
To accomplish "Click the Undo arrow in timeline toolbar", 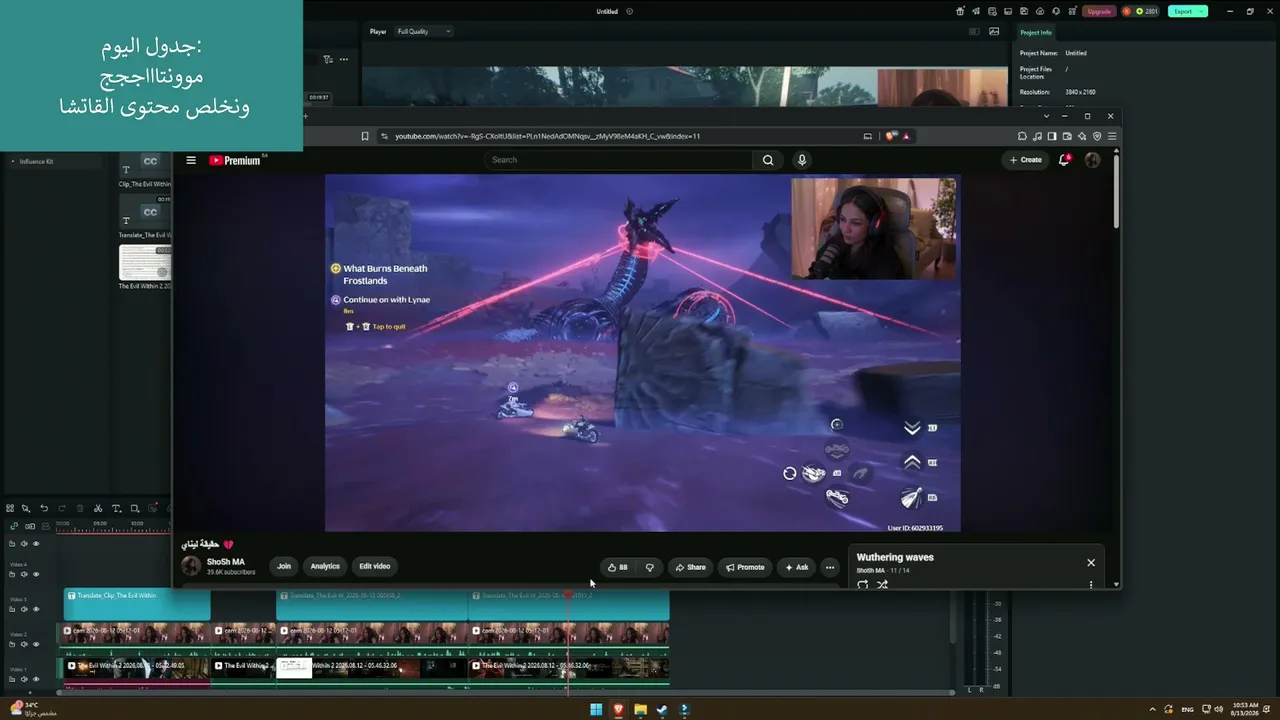I will click(44, 508).
